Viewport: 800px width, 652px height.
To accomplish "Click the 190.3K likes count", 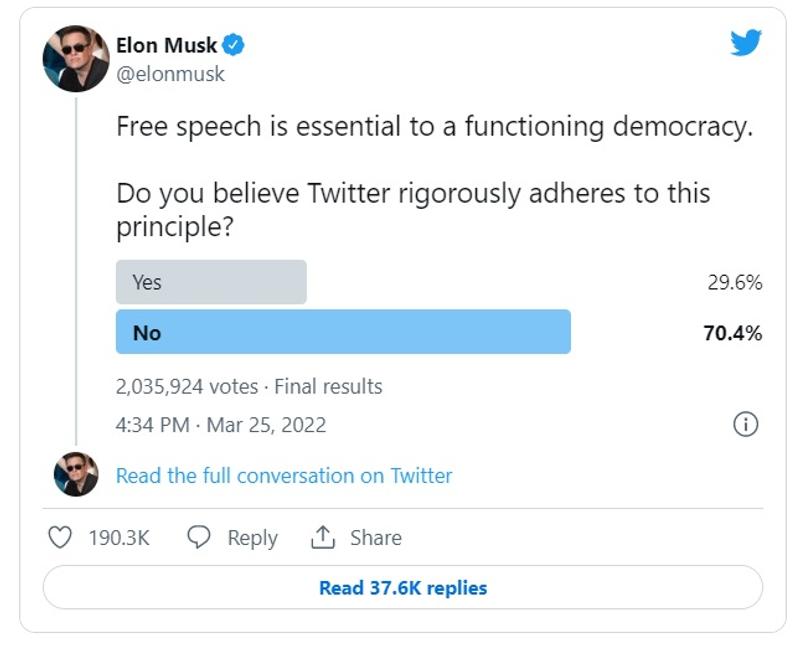I will point(119,538).
